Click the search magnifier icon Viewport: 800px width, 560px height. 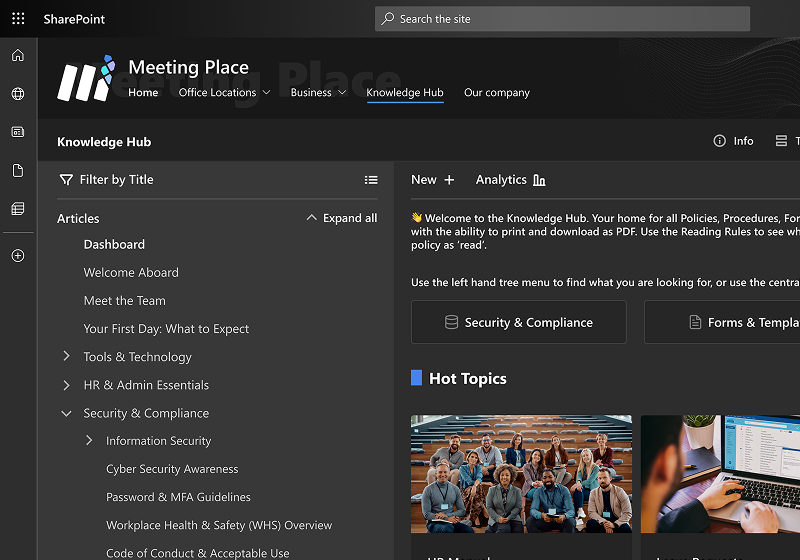tap(388, 19)
